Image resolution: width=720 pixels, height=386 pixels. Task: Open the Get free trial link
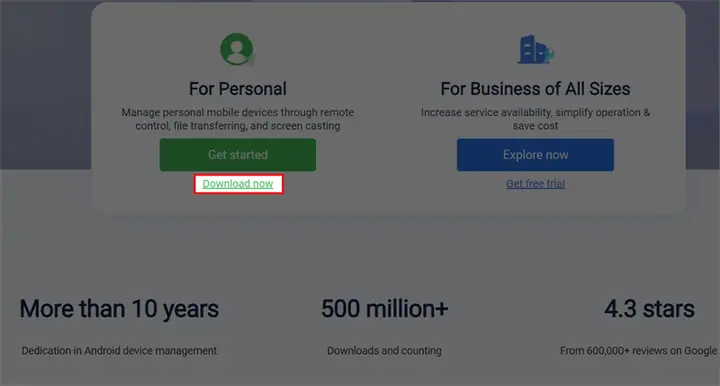(535, 184)
